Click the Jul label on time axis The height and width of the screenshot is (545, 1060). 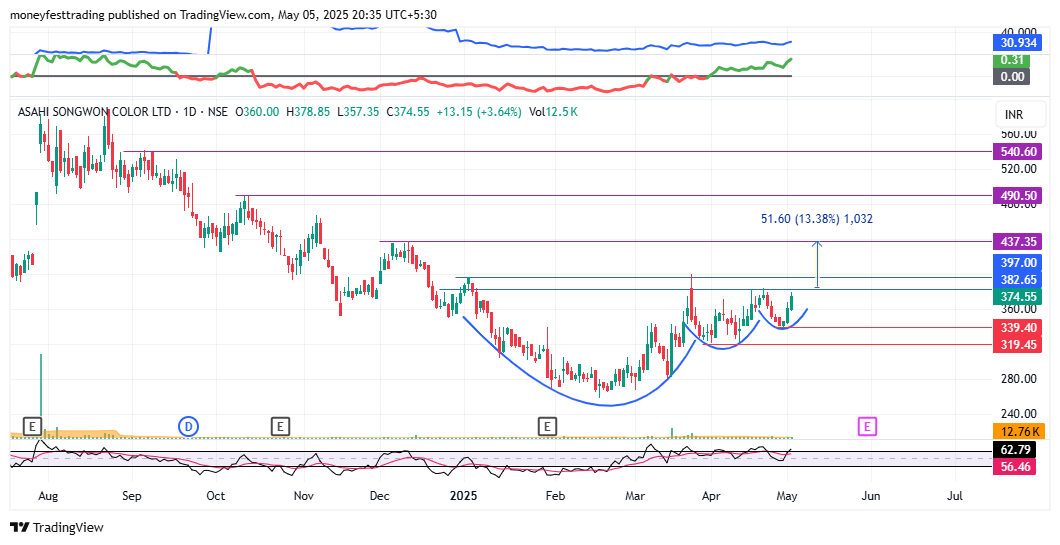click(955, 496)
